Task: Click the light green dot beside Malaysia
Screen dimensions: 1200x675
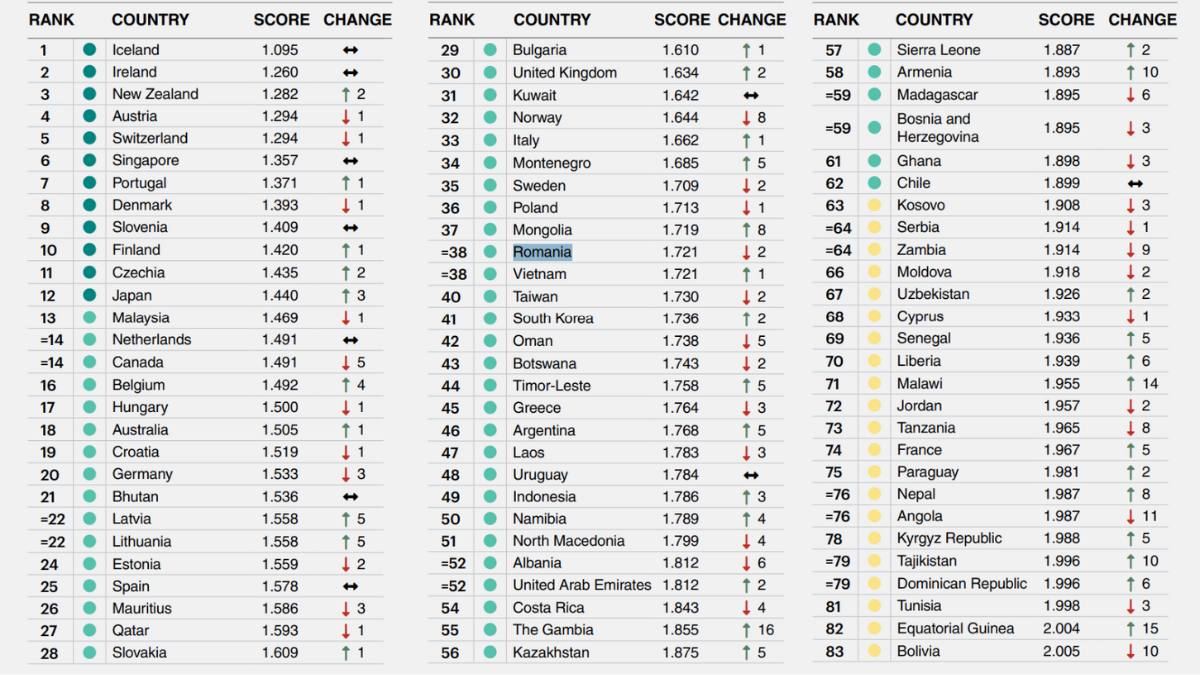Action: point(89,318)
